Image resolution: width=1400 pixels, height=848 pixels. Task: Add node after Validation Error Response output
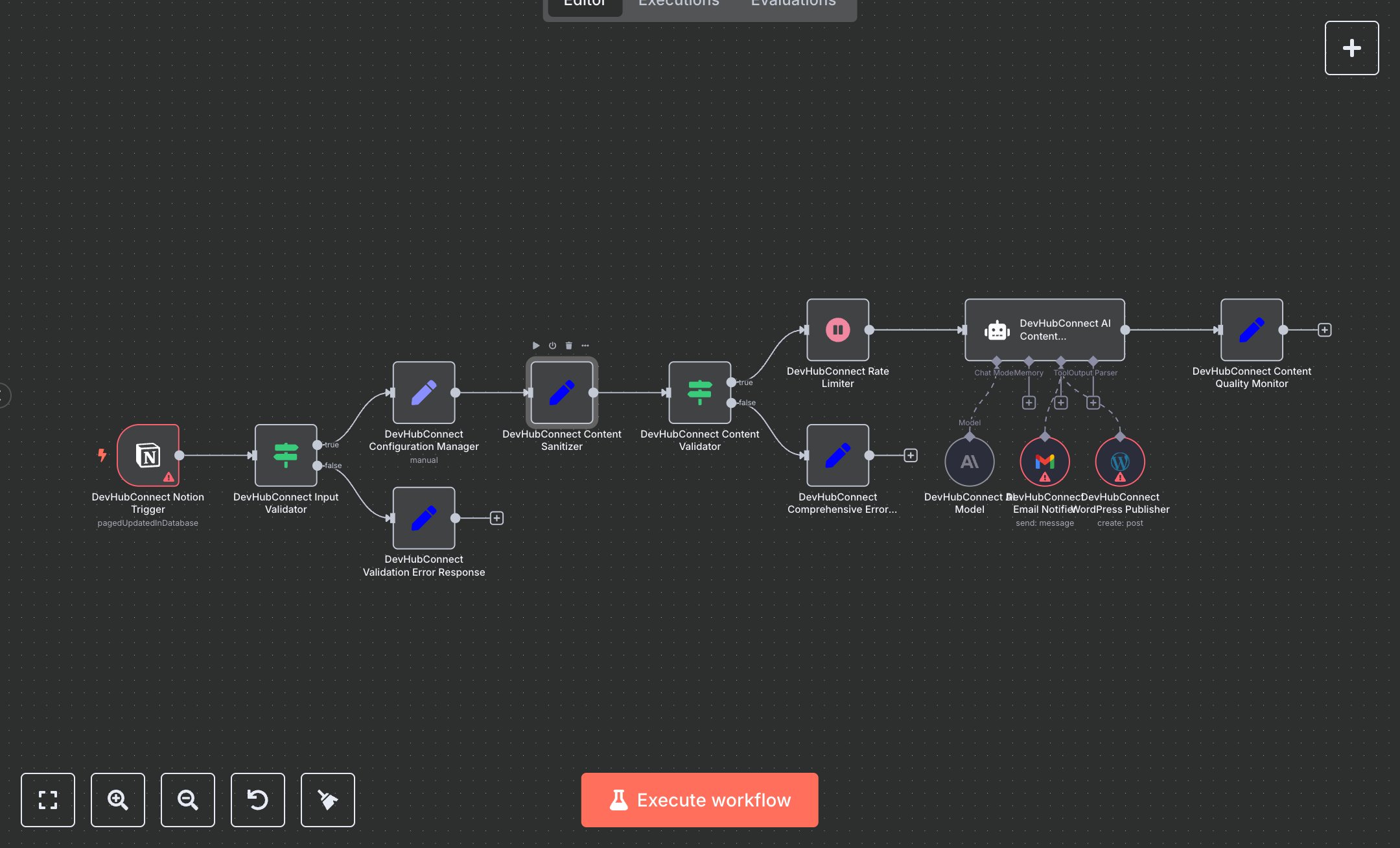tap(496, 518)
